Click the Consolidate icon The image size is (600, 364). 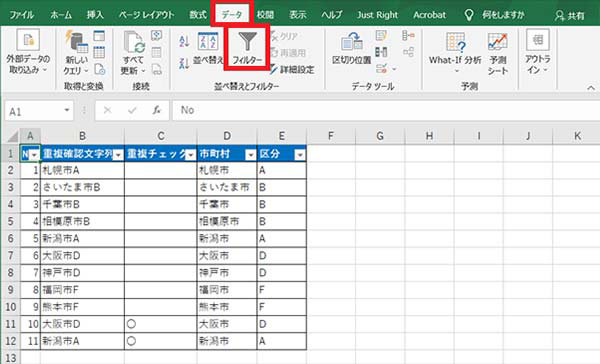(408, 36)
